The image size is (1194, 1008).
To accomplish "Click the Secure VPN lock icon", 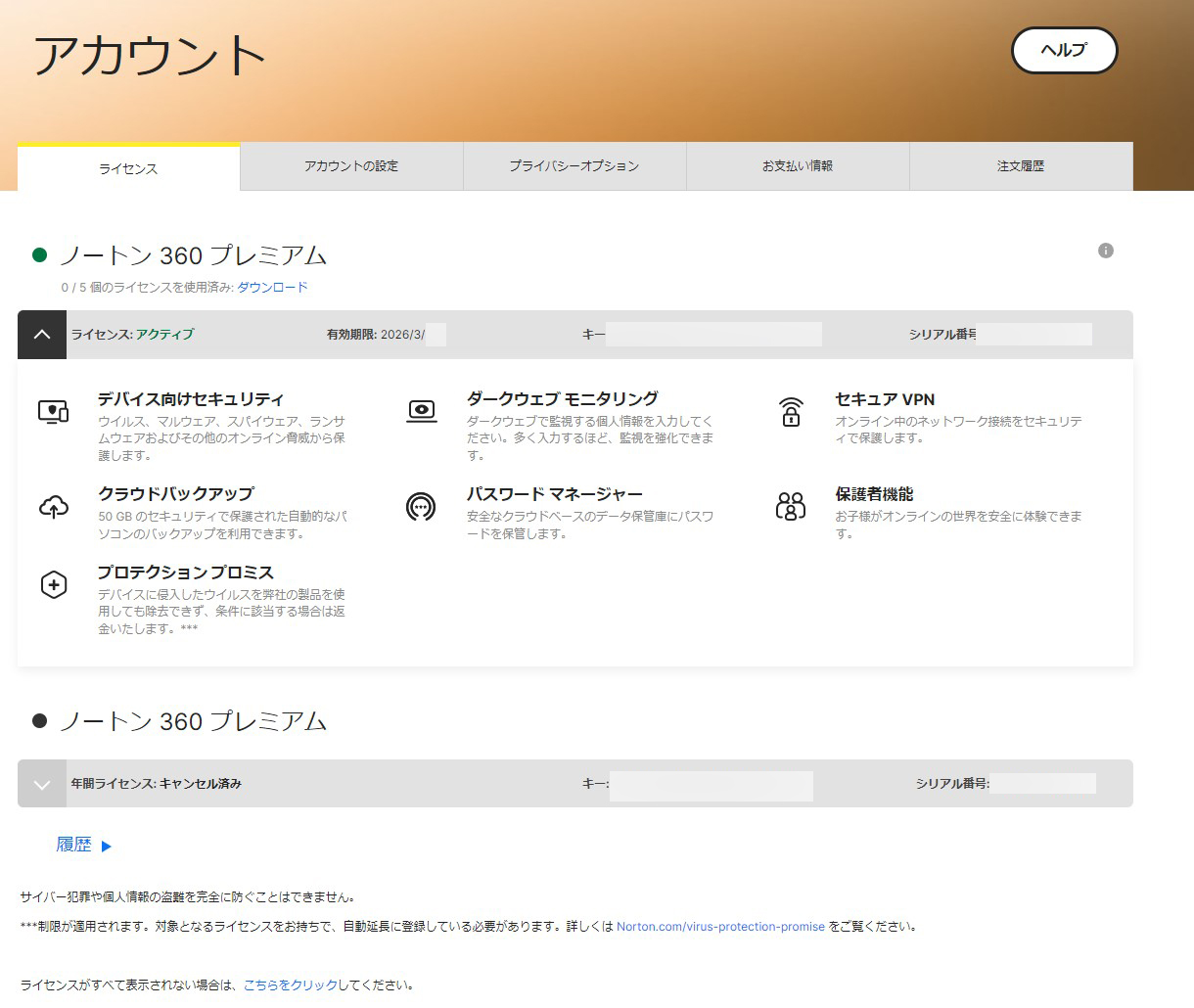I will (x=791, y=412).
